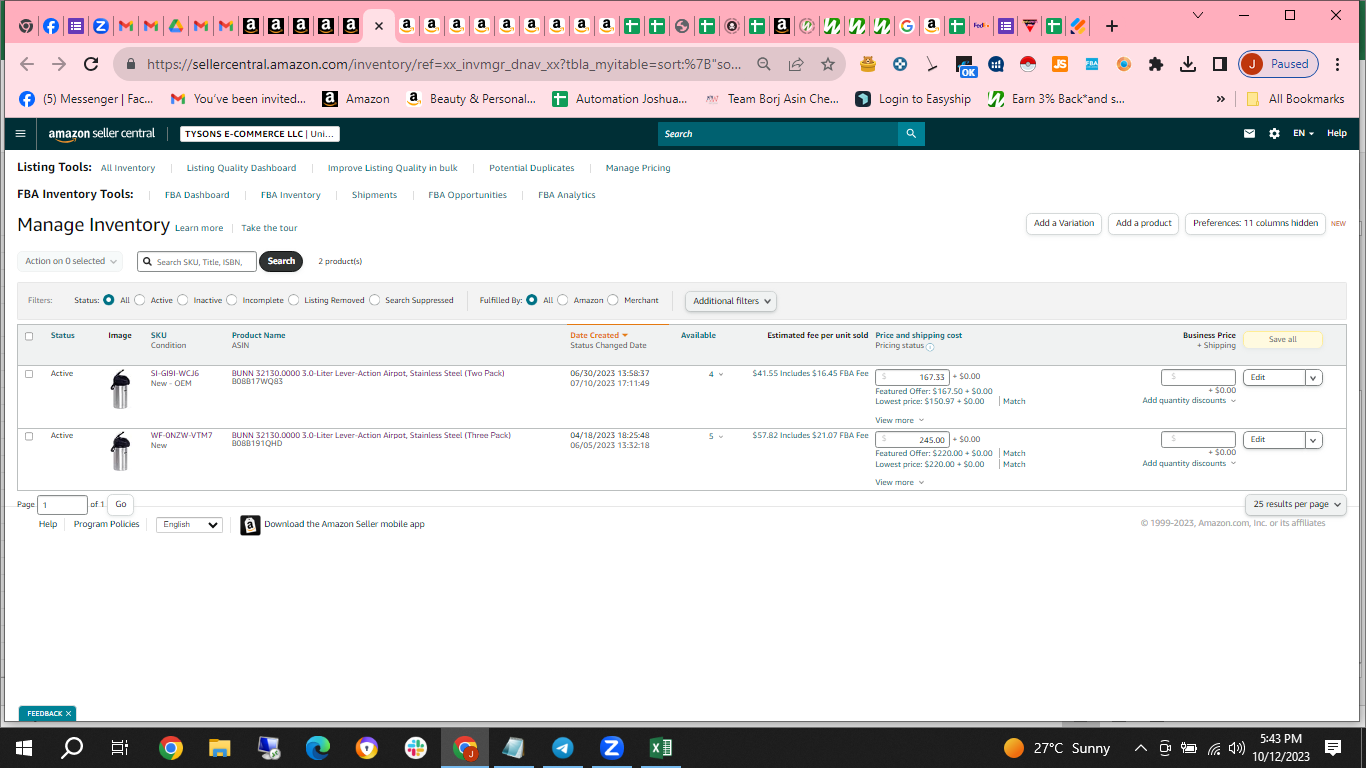The height and width of the screenshot is (768, 1366).
Task: Select the Incomplete status radio filter
Action: pyautogui.click(x=232, y=300)
